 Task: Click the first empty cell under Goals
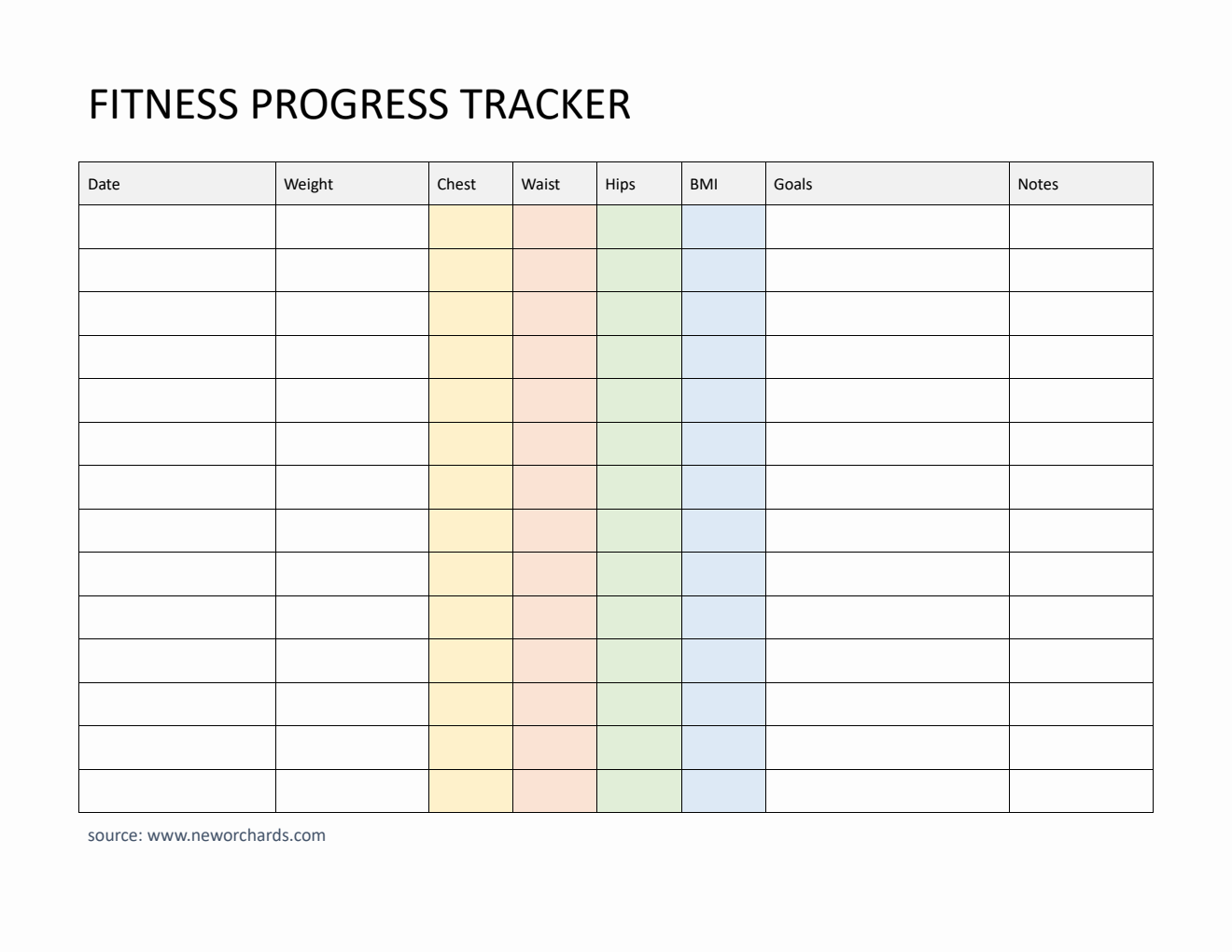[x=887, y=227]
